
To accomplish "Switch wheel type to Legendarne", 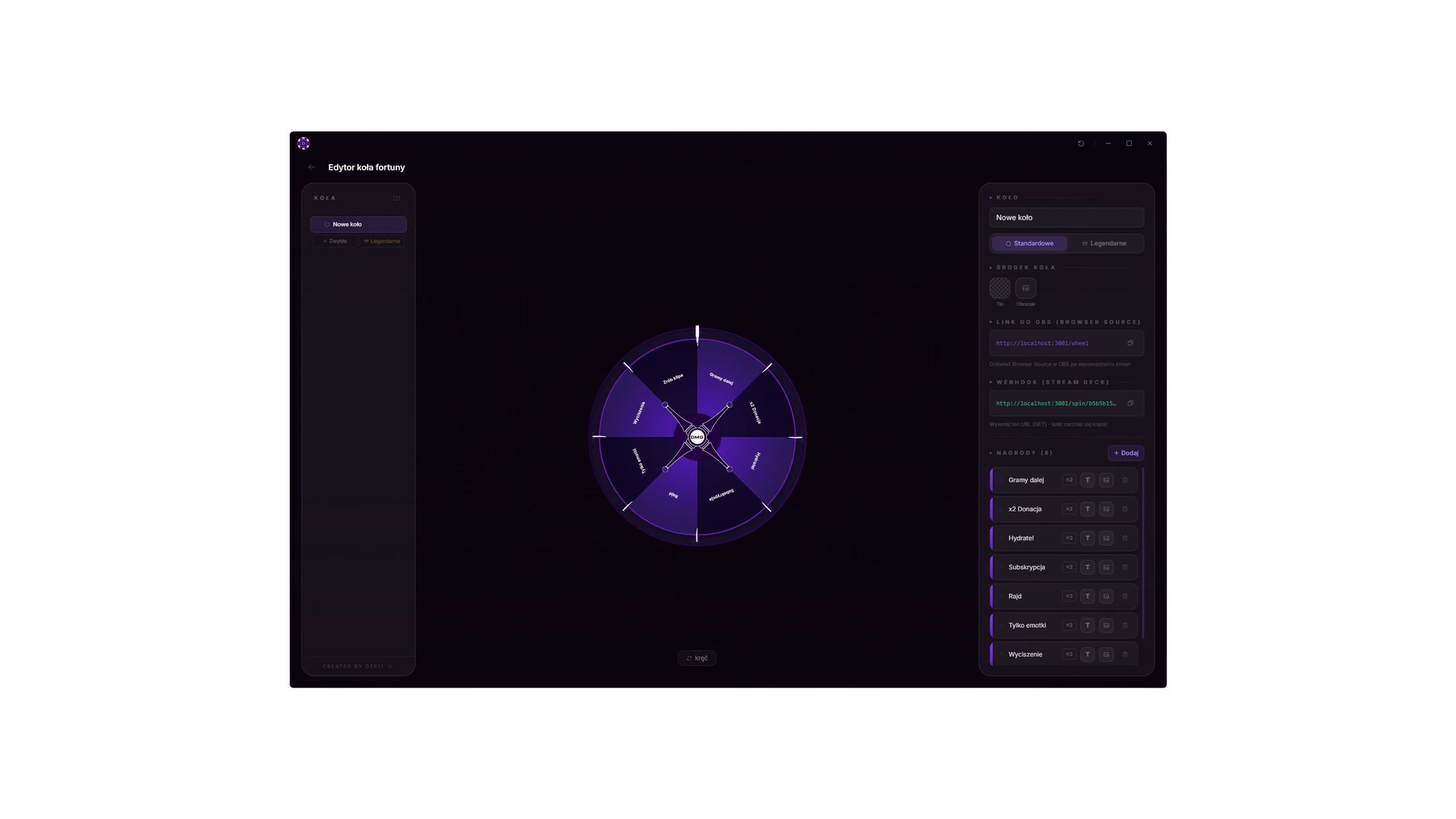I will point(1105,243).
